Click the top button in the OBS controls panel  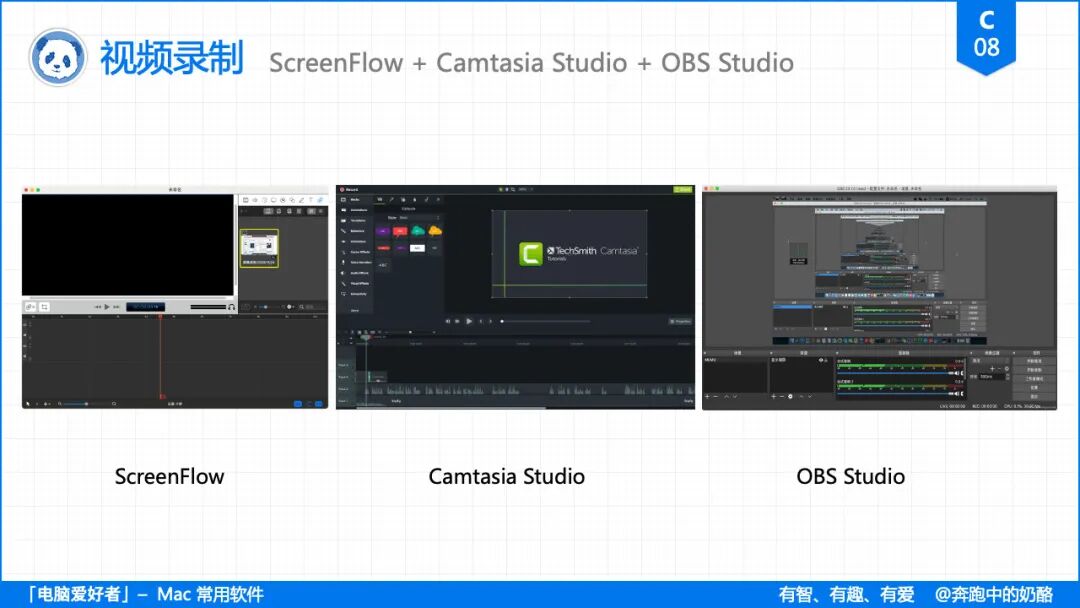[1035, 361]
